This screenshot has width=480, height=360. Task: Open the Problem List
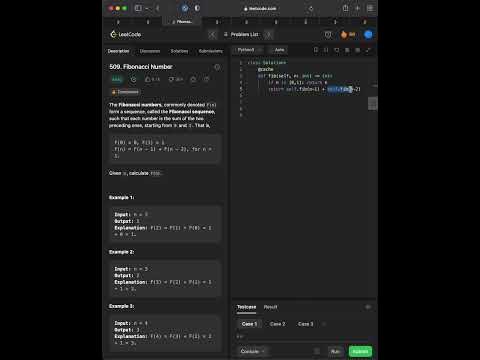(242, 34)
